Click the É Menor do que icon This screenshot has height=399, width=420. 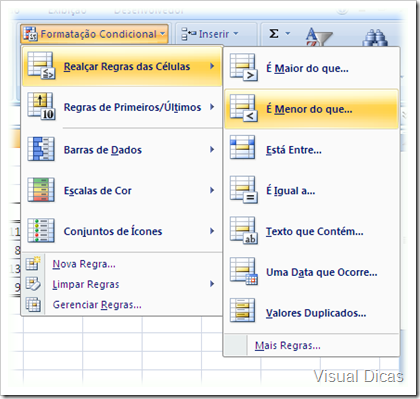coord(244,108)
